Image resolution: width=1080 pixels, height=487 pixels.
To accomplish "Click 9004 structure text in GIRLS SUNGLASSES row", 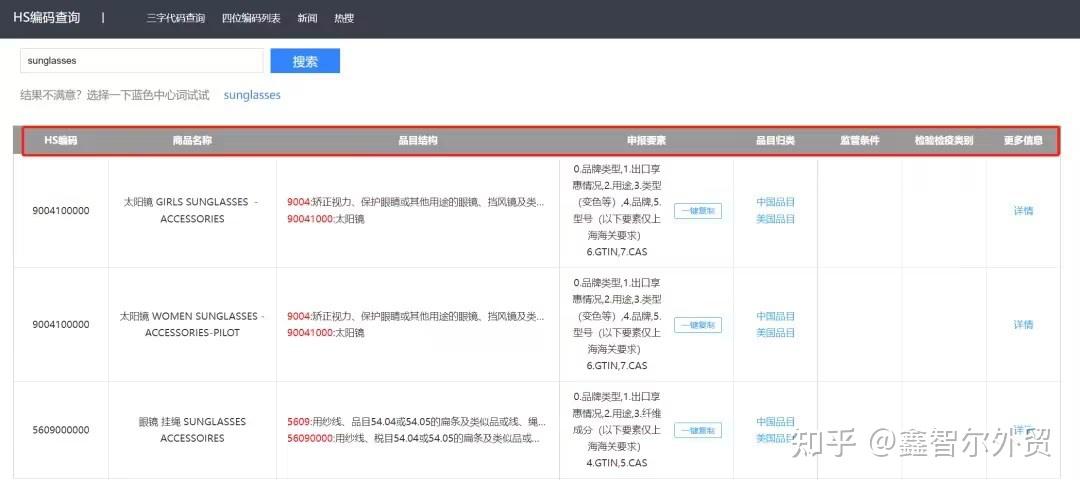I will point(415,203).
